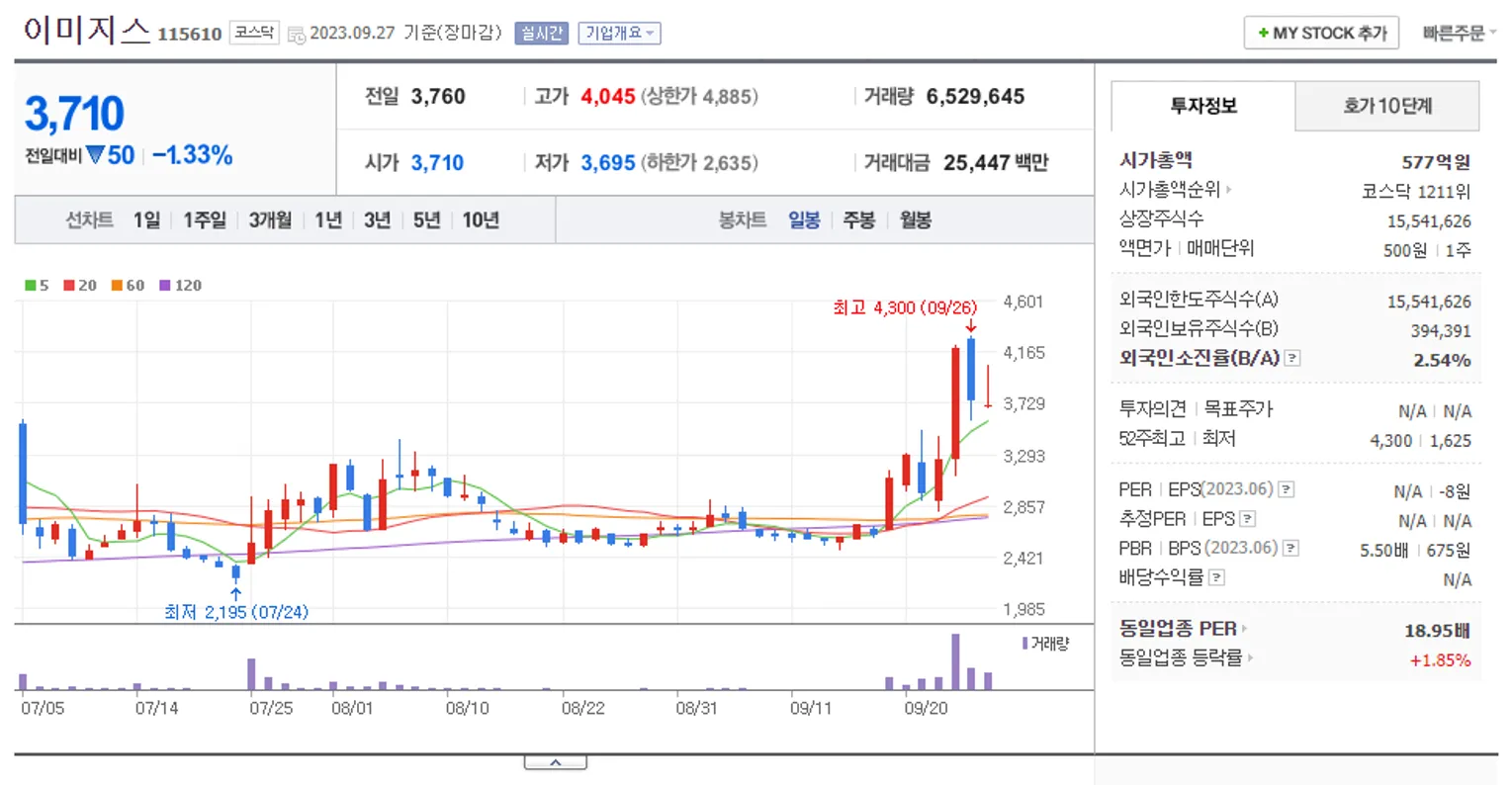
Task: Click the 동일업종 PER link
Action: point(1178,629)
